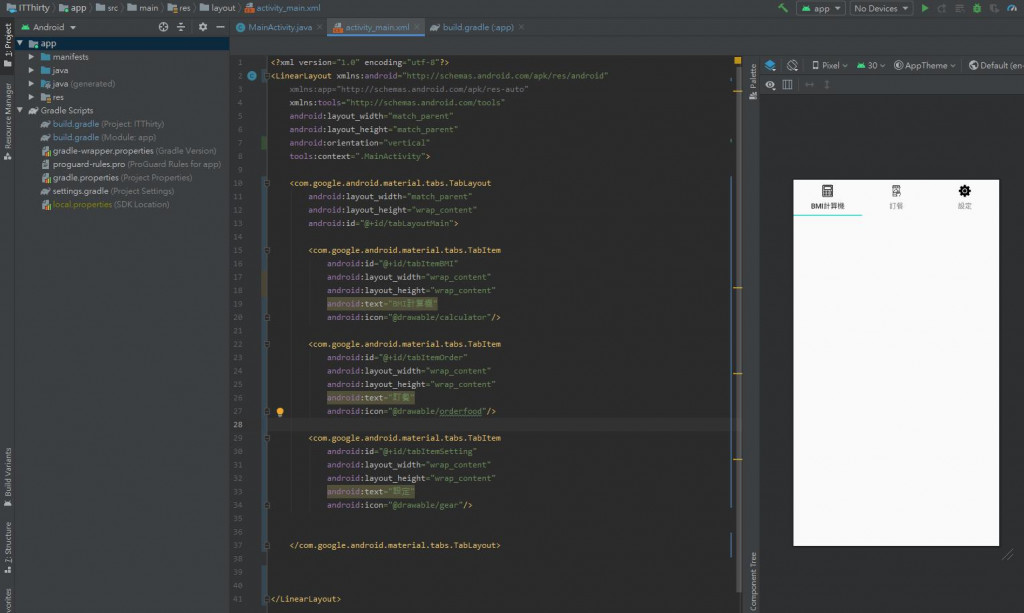
Task: Click the gutter class icon on line 2
Action: tap(252, 76)
